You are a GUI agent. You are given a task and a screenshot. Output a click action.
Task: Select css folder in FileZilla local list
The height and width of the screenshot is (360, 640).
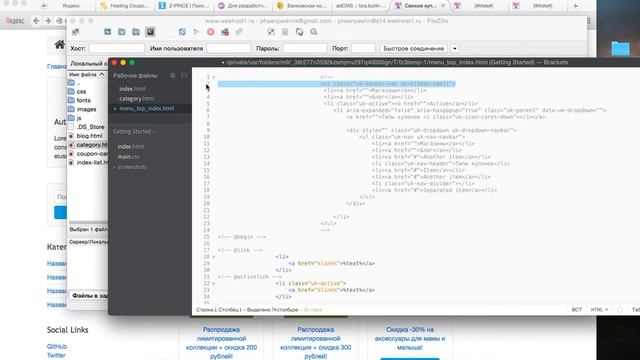coord(82,91)
